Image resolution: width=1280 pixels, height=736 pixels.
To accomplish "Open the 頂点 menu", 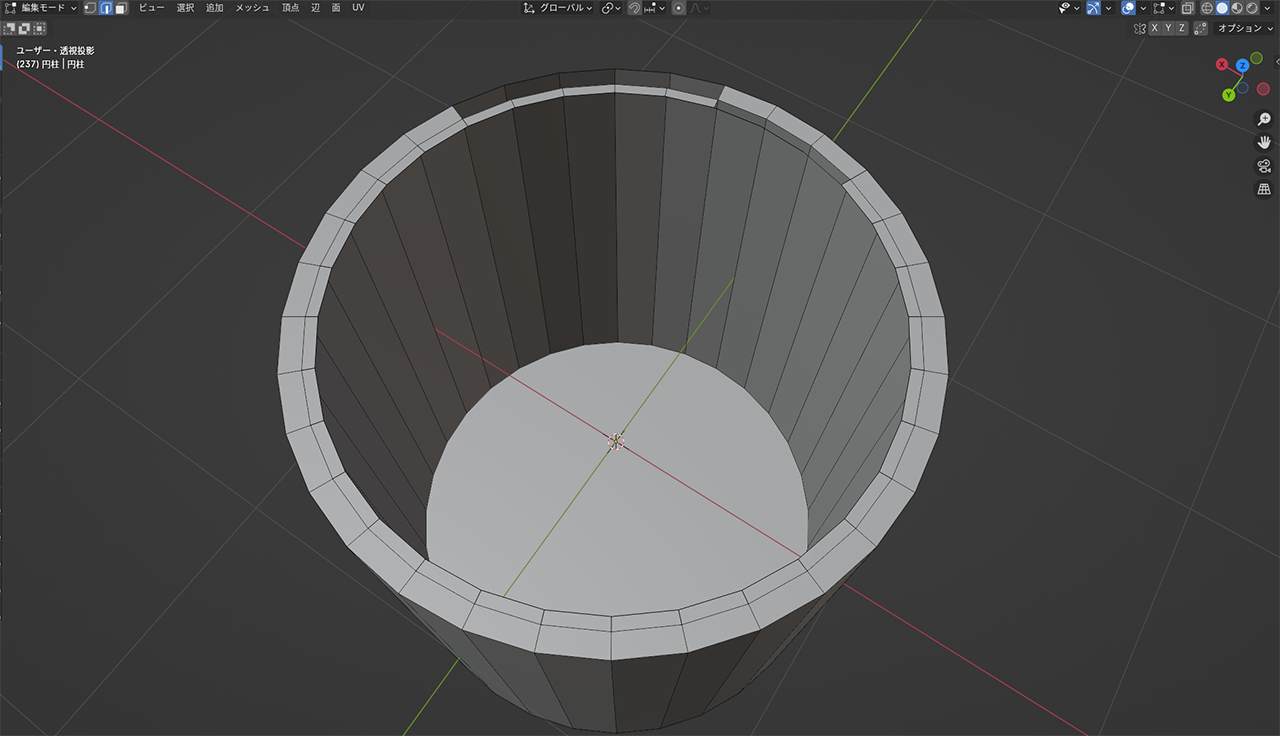I will pos(290,8).
